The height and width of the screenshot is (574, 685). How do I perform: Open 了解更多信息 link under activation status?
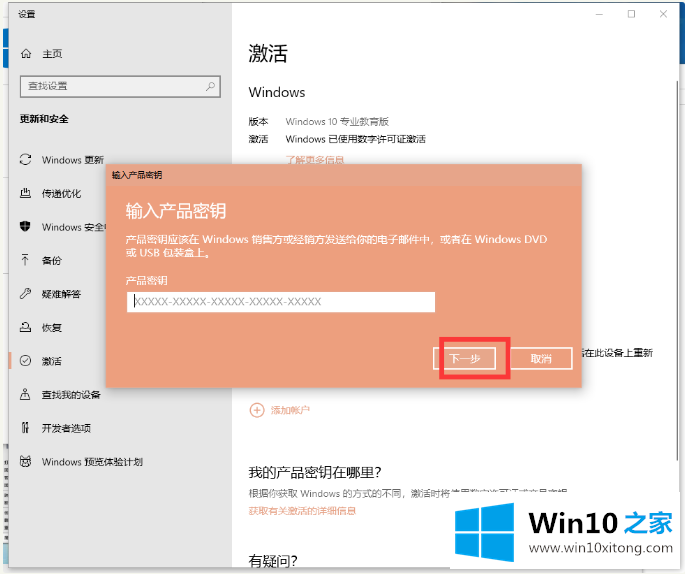coord(315,159)
